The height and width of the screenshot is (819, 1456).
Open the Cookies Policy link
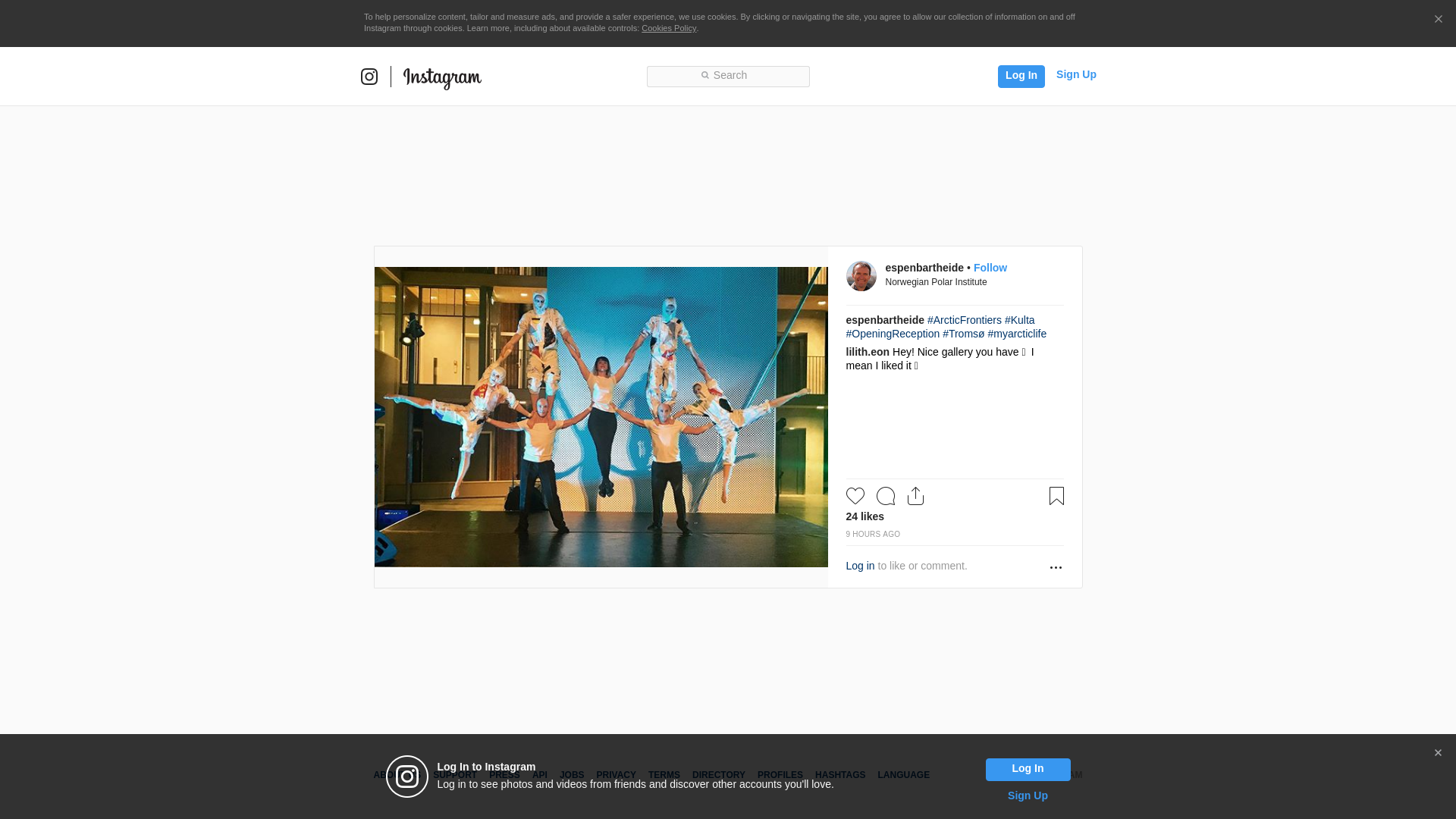668,28
